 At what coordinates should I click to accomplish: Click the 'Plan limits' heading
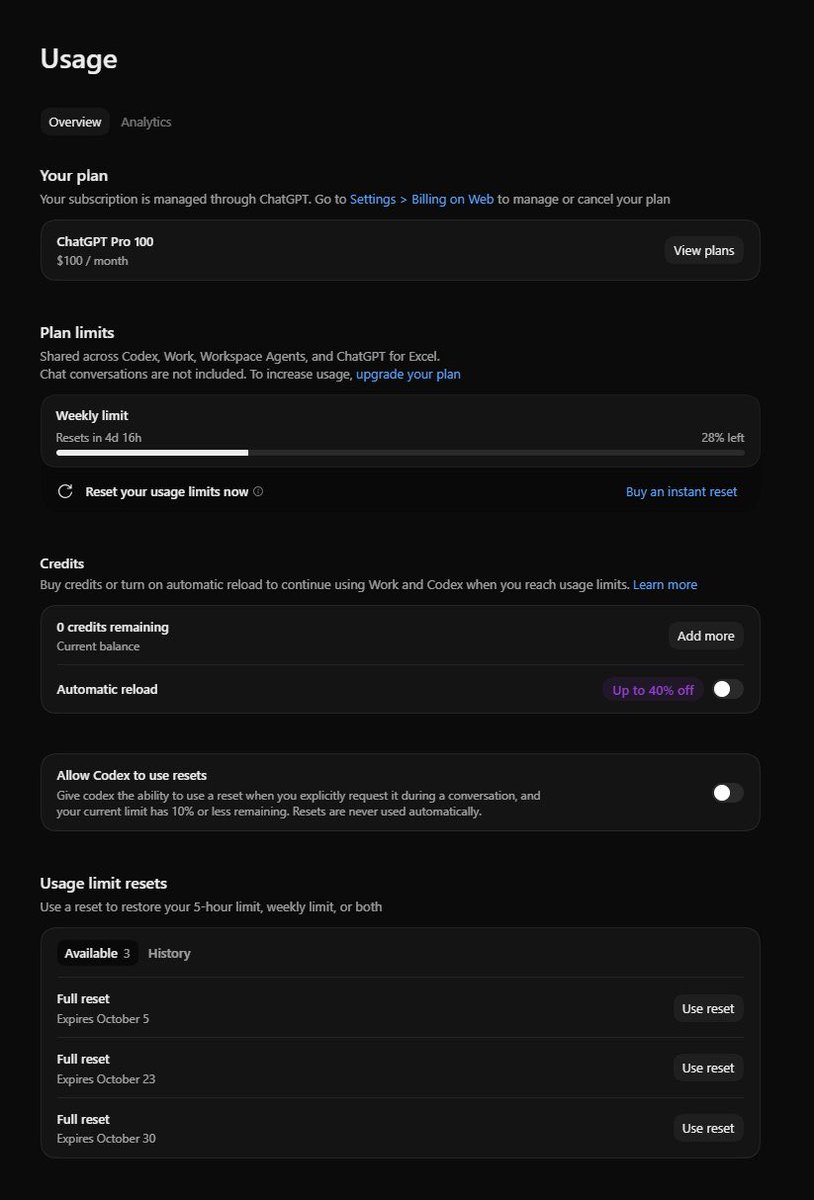point(77,333)
